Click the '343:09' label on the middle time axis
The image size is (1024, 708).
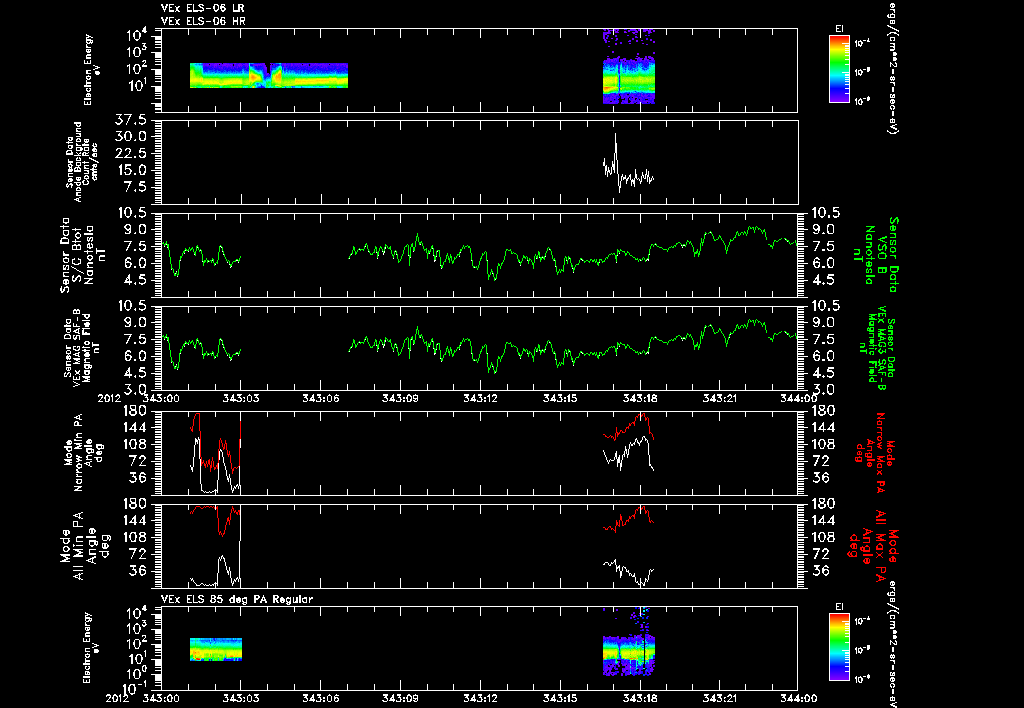pyautogui.click(x=400, y=398)
